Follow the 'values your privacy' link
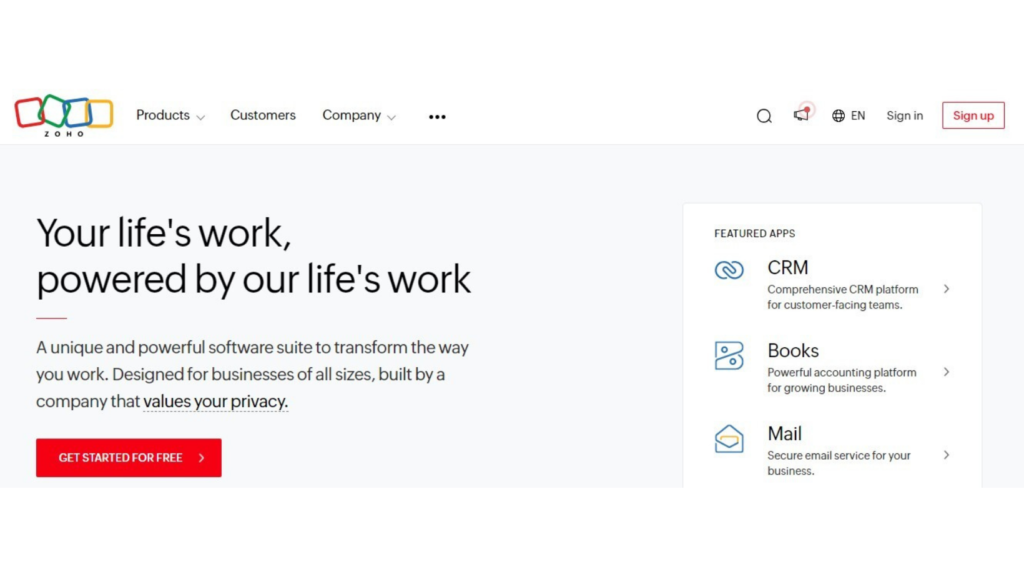 pyautogui.click(x=215, y=402)
